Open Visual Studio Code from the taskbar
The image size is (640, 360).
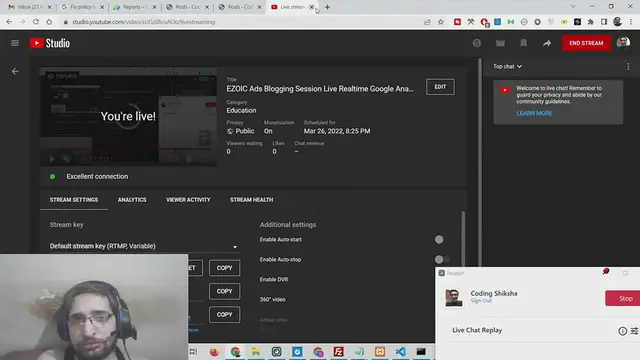pyautogui.click(x=400, y=351)
